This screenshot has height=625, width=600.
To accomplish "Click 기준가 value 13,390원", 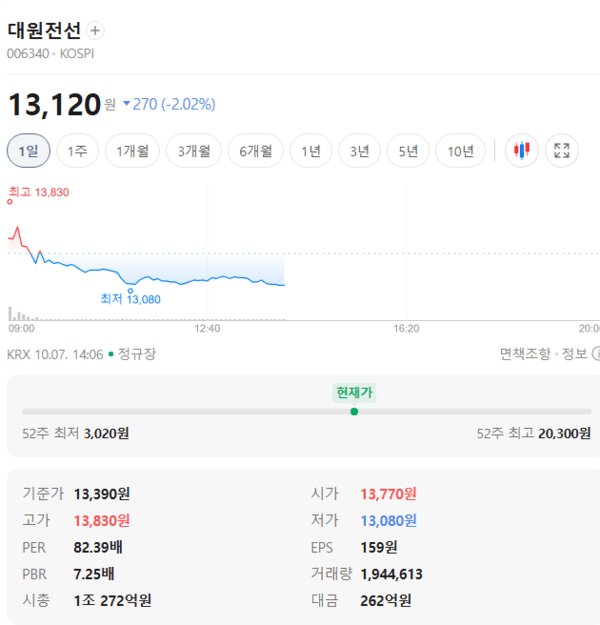I will coord(102,494).
